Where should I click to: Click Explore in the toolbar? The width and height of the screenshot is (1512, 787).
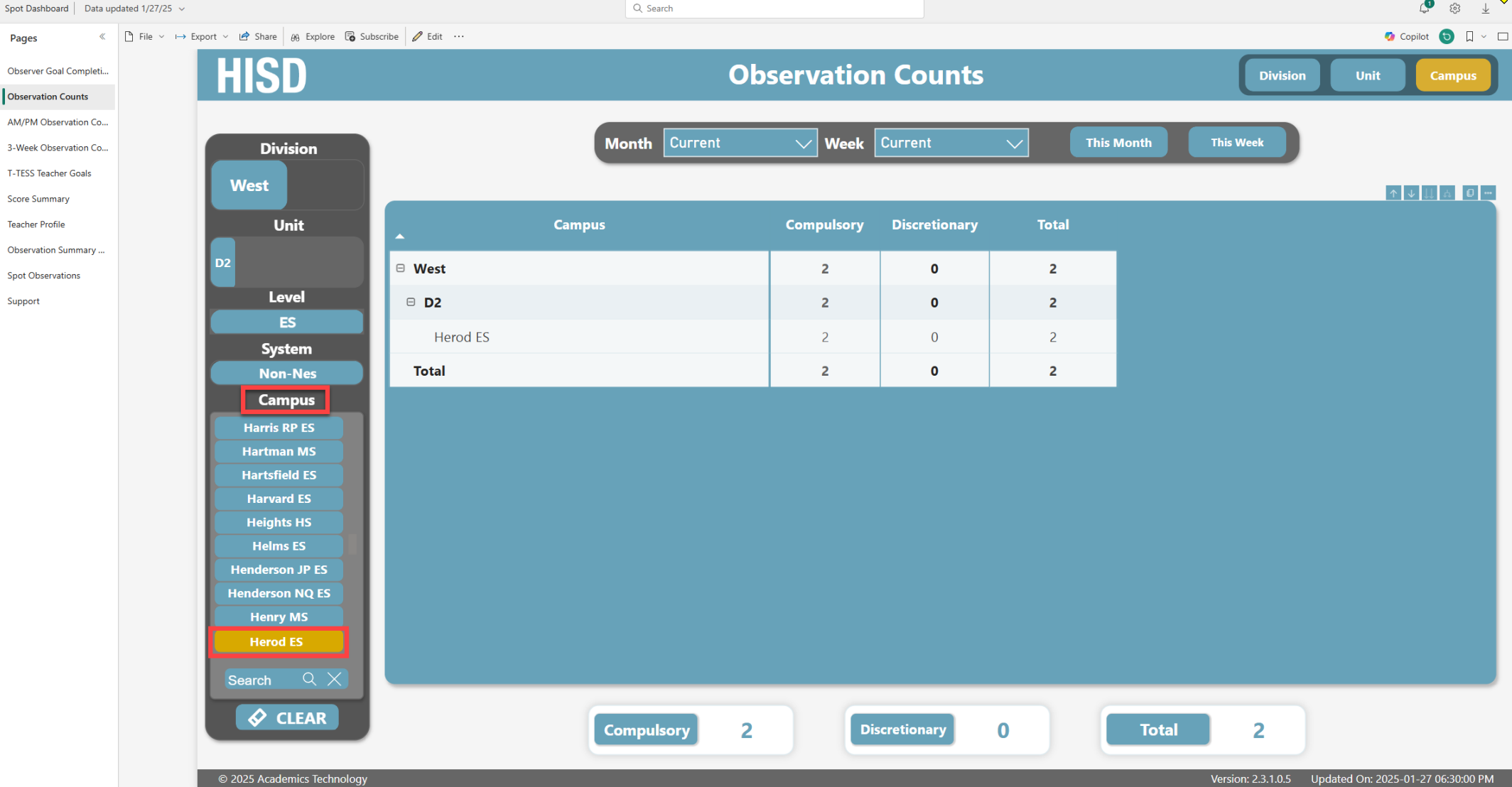click(313, 36)
